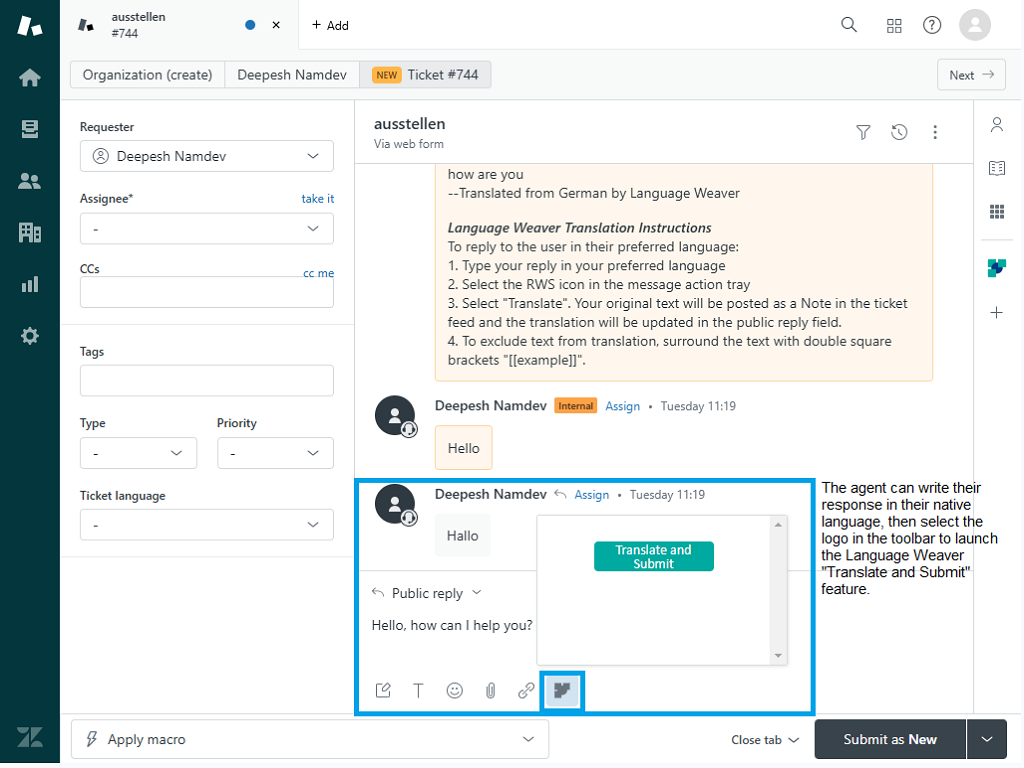This screenshot has height=768, width=1024.
Task: Open the Submit status arrow dropdown
Action: point(986,739)
